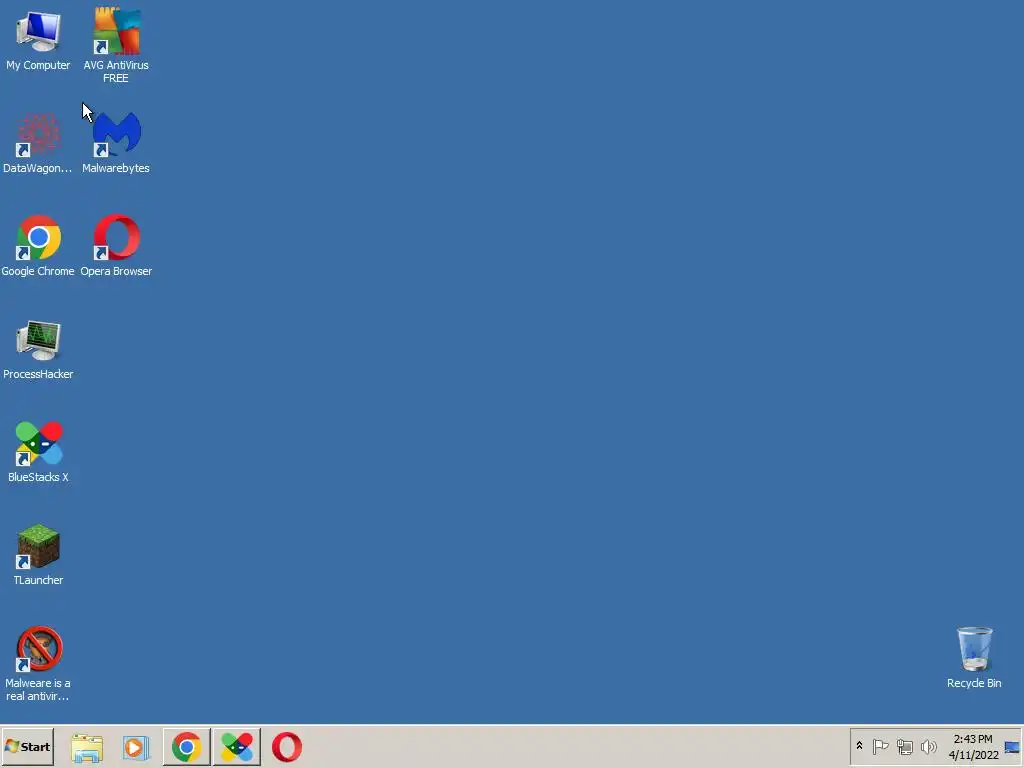Screen dimensions: 1024x768
Task: Open the Start menu
Action: click(27, 746)
